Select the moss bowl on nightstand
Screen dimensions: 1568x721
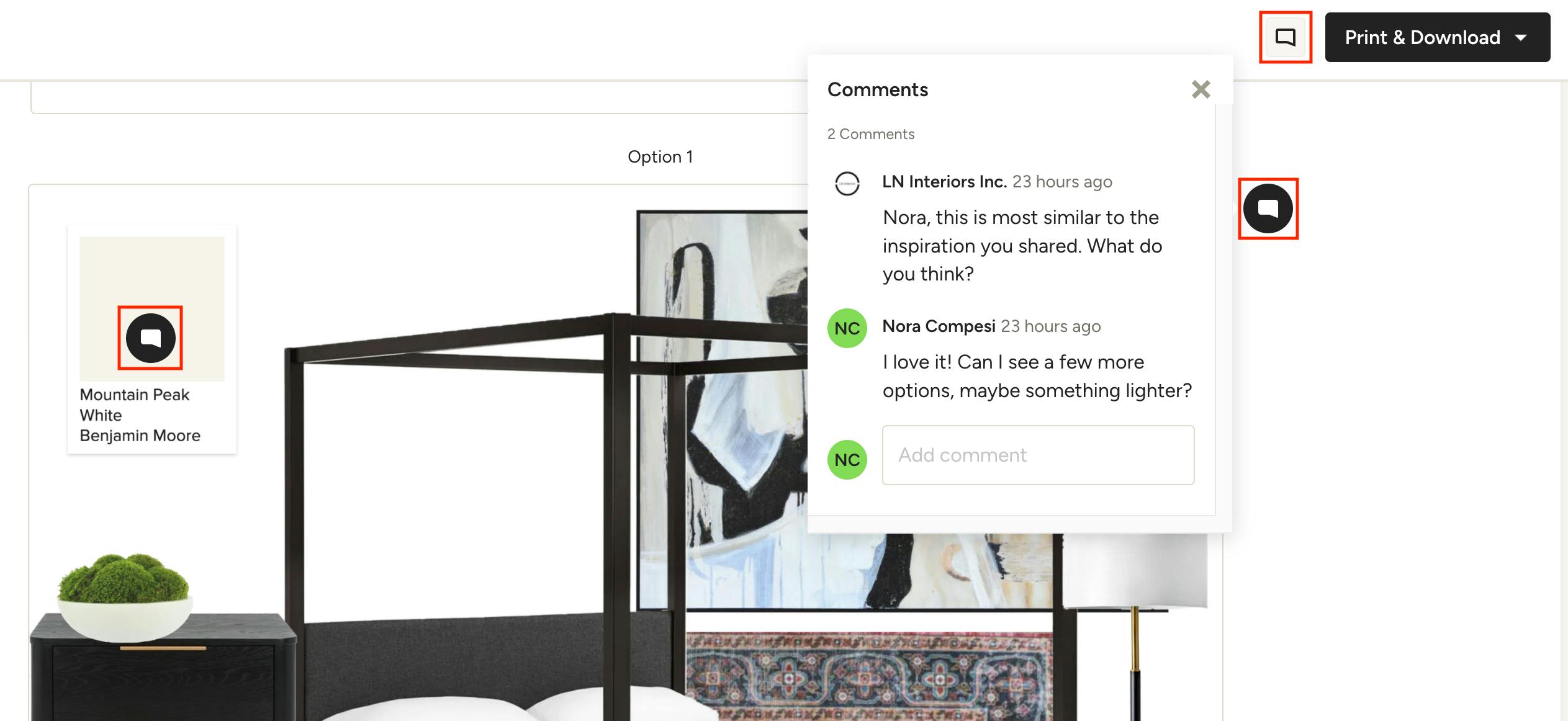124,597
